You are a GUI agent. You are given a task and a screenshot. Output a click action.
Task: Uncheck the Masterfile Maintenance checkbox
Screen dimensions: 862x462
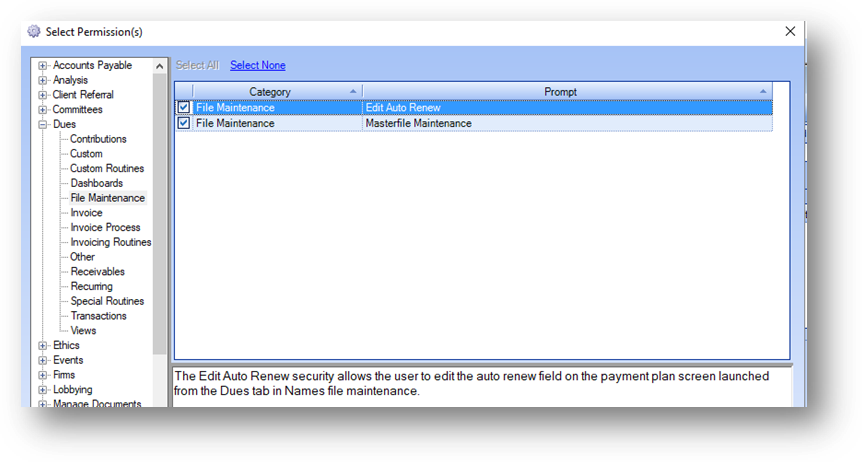(183, 124)
